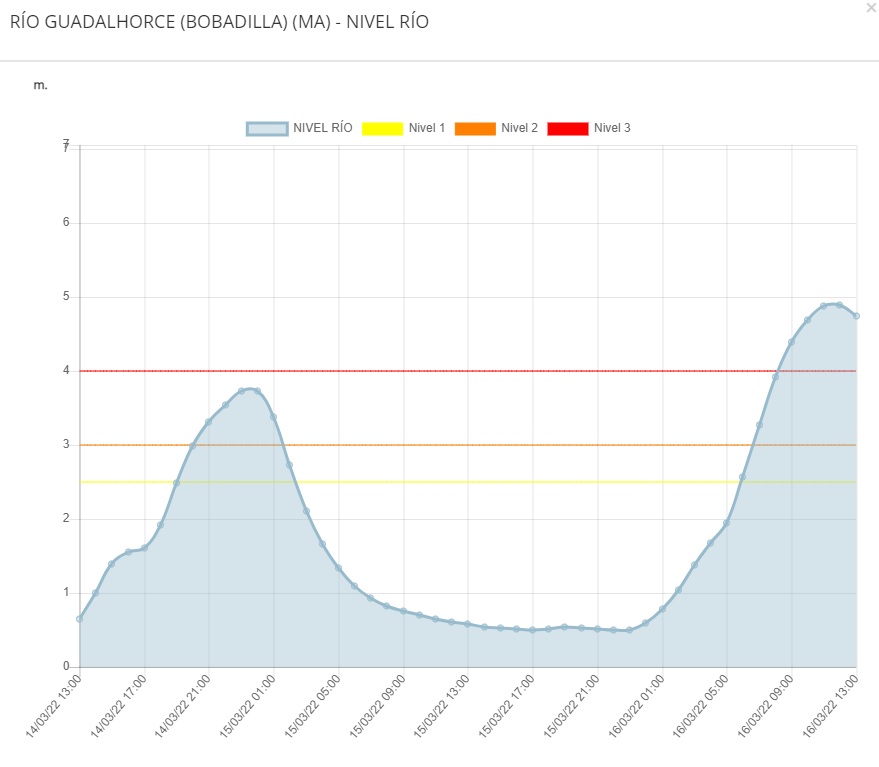Click the x-axis label 14/03/22 21:00
The width and height of the screenshot is (879, 767).
(183, 706)
